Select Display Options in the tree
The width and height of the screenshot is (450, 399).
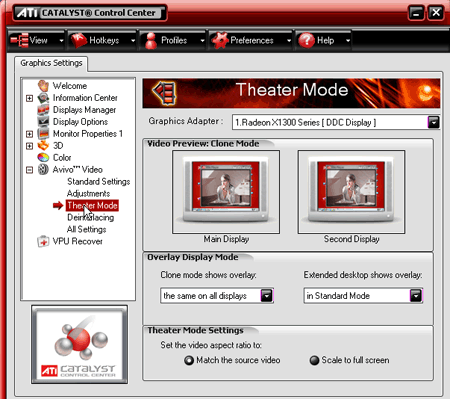tap(80, 122)
